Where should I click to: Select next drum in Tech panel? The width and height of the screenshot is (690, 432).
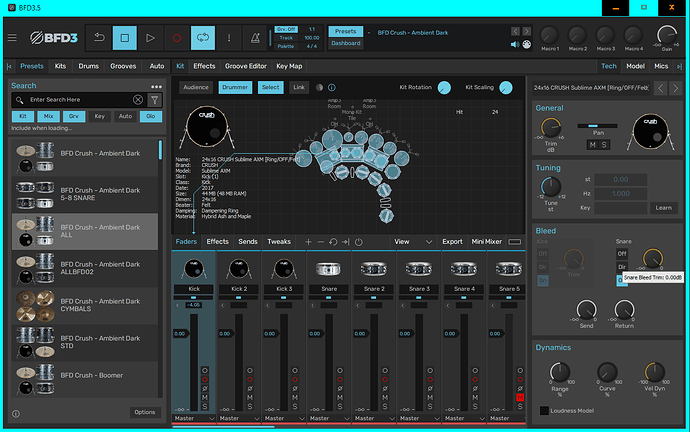click(675, 88)
